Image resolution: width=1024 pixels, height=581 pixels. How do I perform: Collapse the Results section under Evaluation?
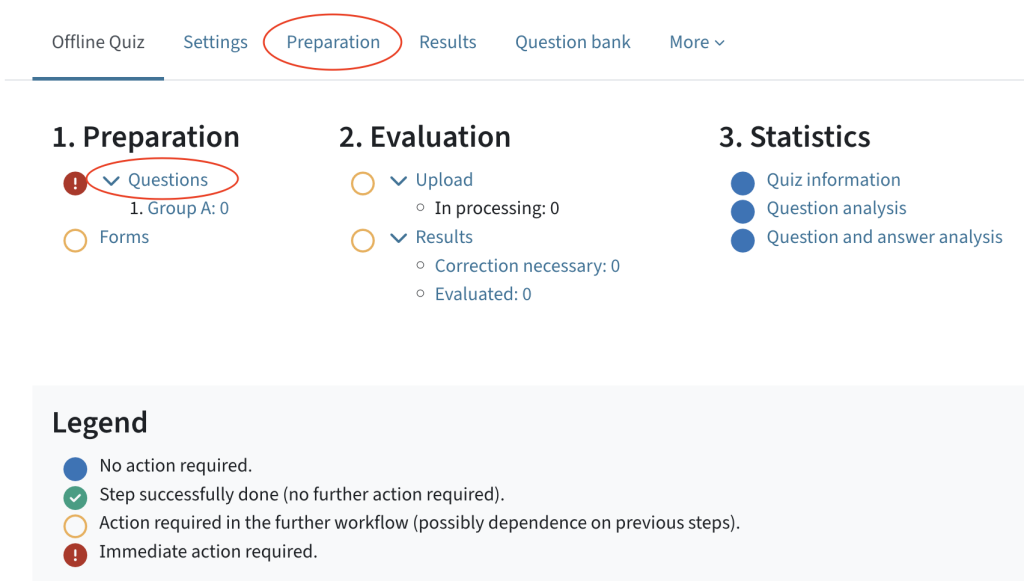(397, 238)
